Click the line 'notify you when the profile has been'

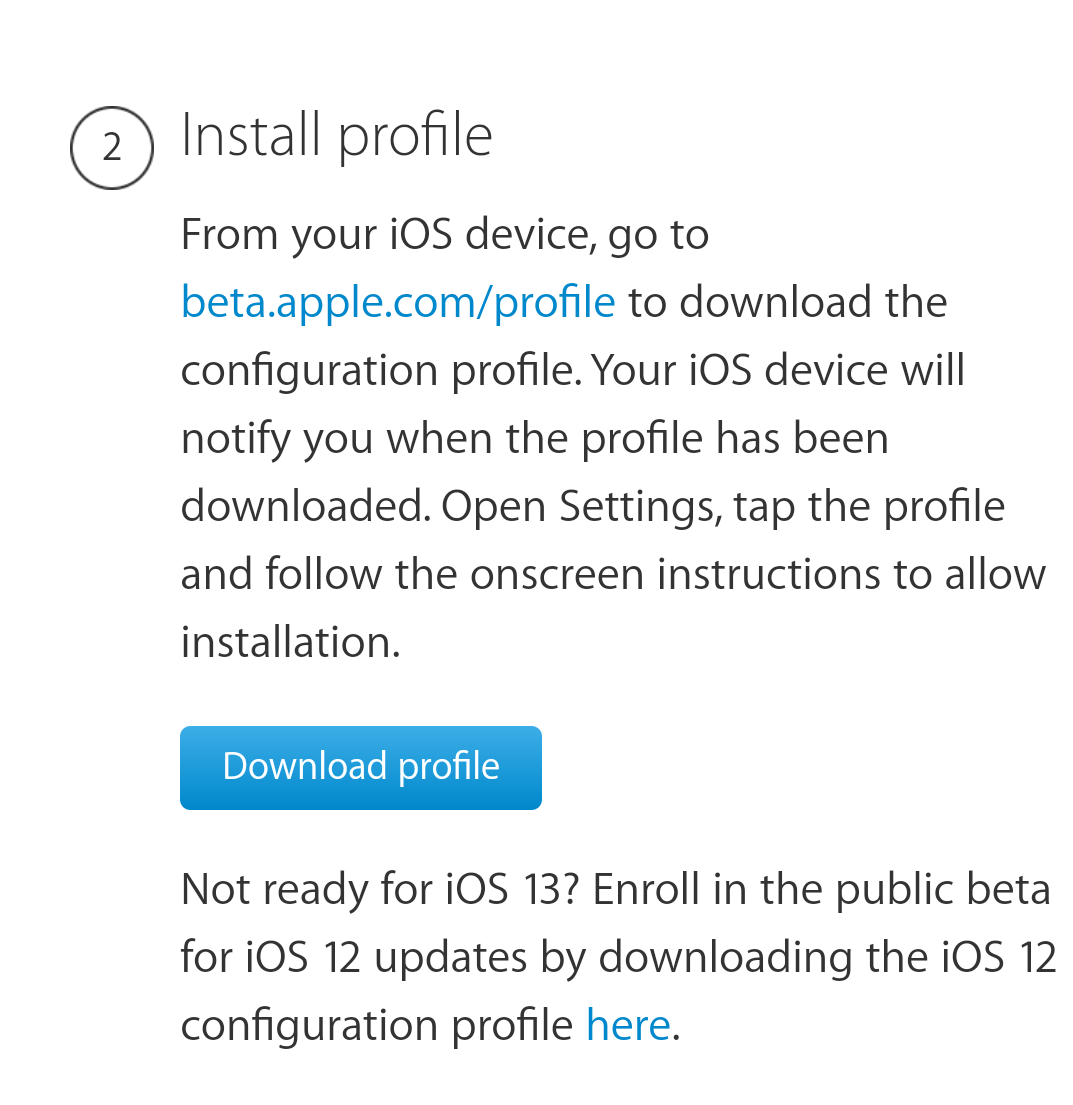[x=535, y=440]
